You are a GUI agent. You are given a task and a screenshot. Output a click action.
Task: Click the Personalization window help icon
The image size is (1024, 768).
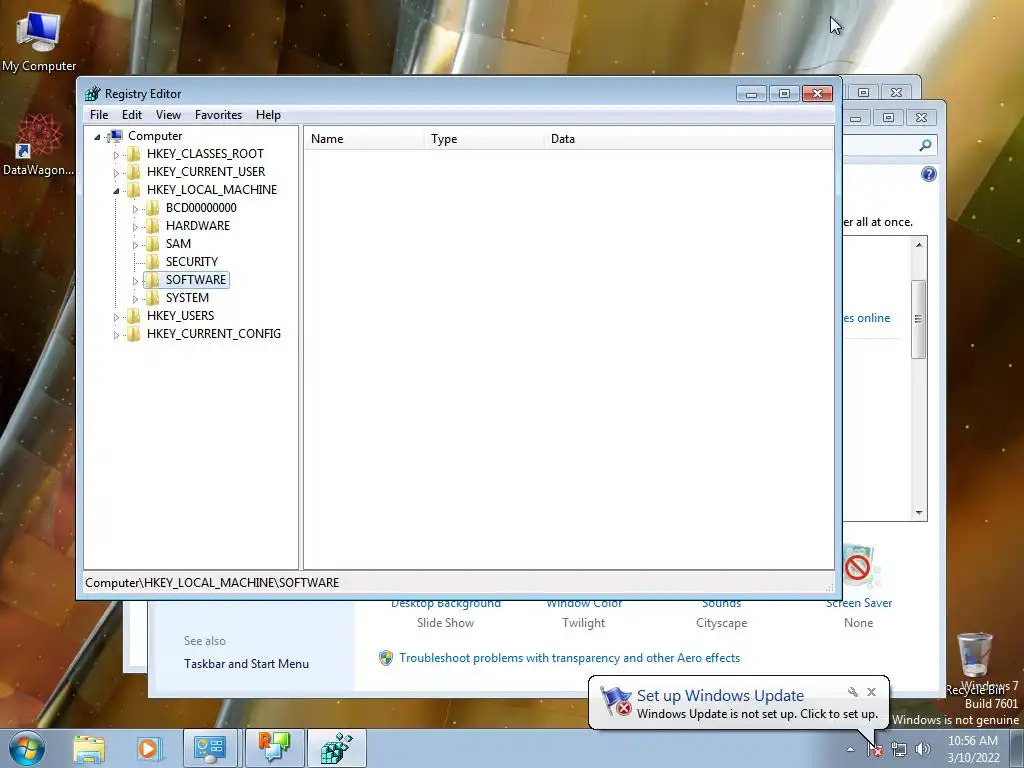coord(928,174)
